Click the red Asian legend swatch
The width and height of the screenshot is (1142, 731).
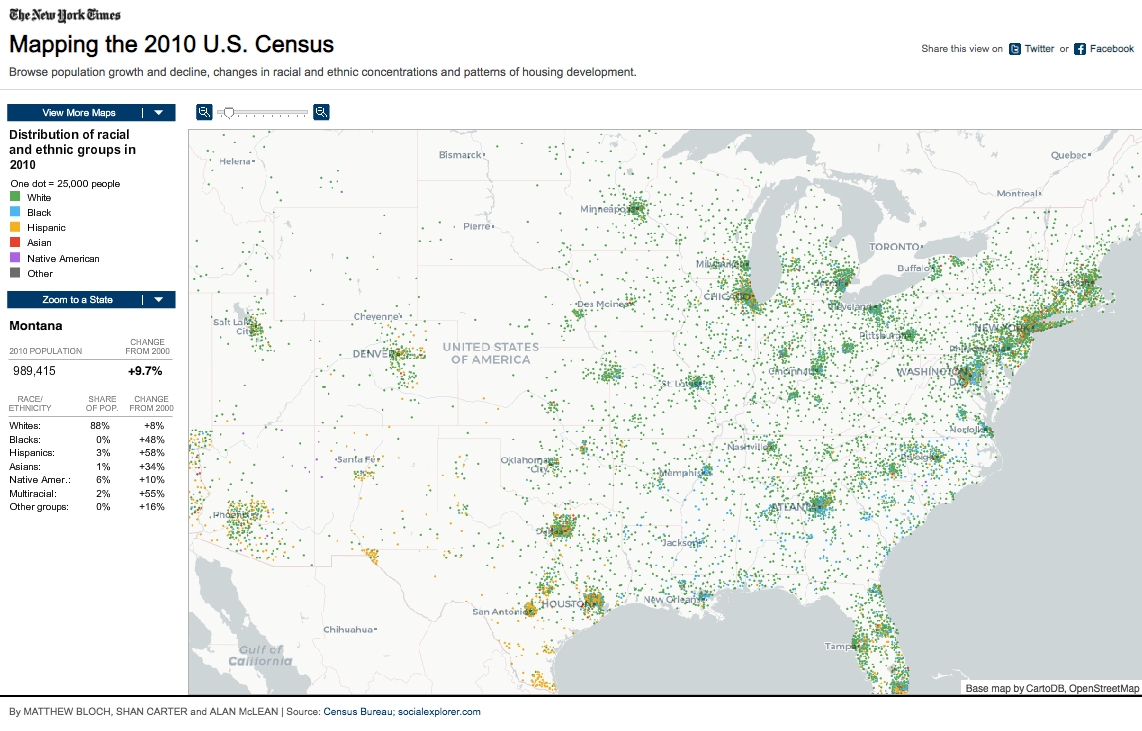(15, 243)
